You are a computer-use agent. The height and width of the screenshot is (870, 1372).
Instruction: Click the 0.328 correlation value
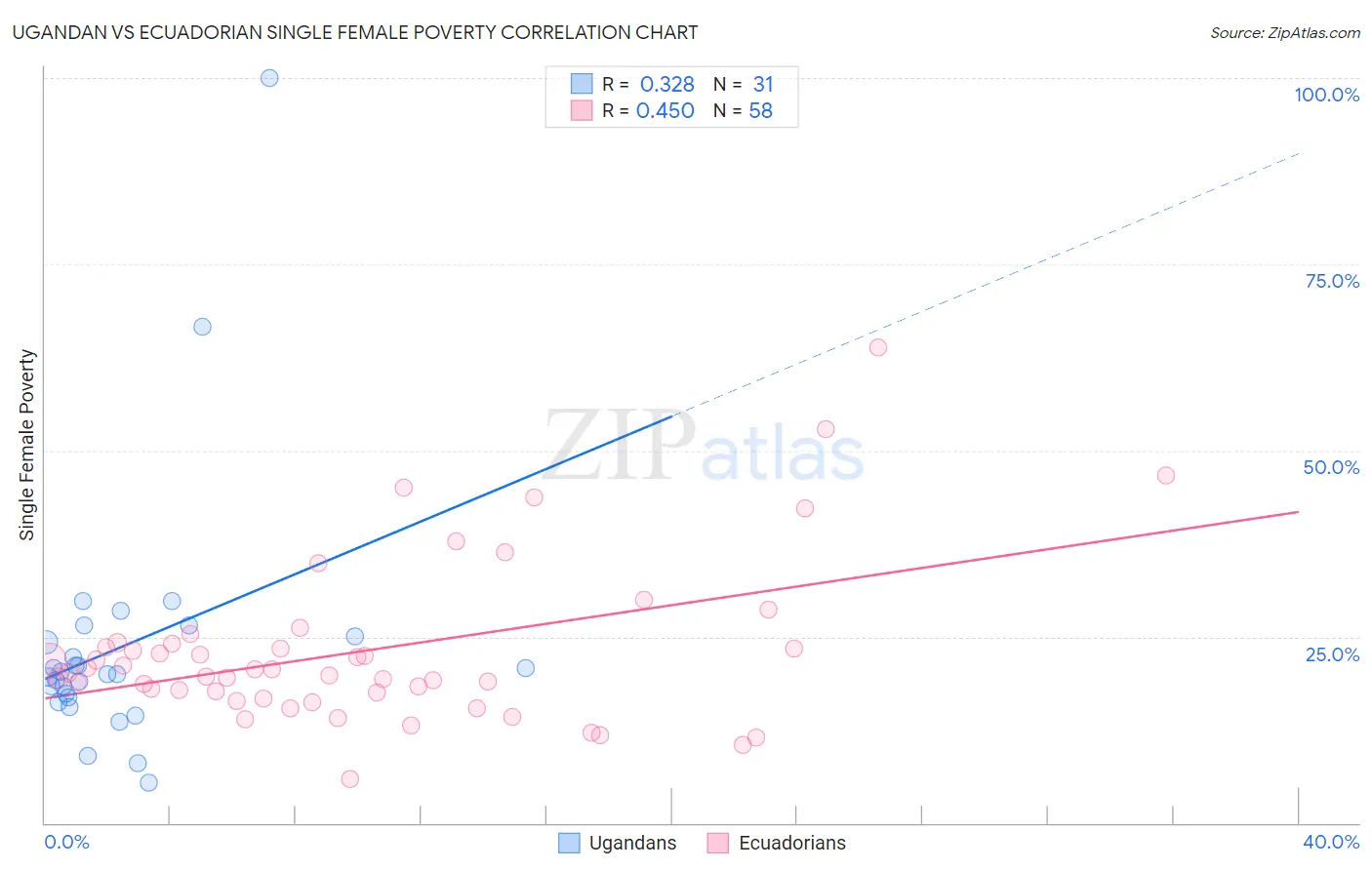tap(667, 84)
